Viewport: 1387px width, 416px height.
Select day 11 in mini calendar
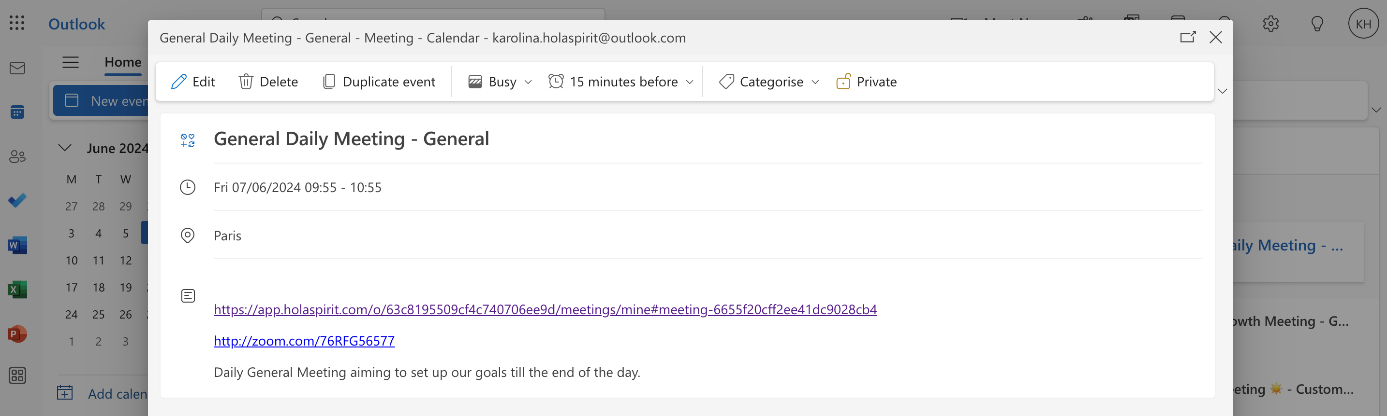tap(98, 260)
